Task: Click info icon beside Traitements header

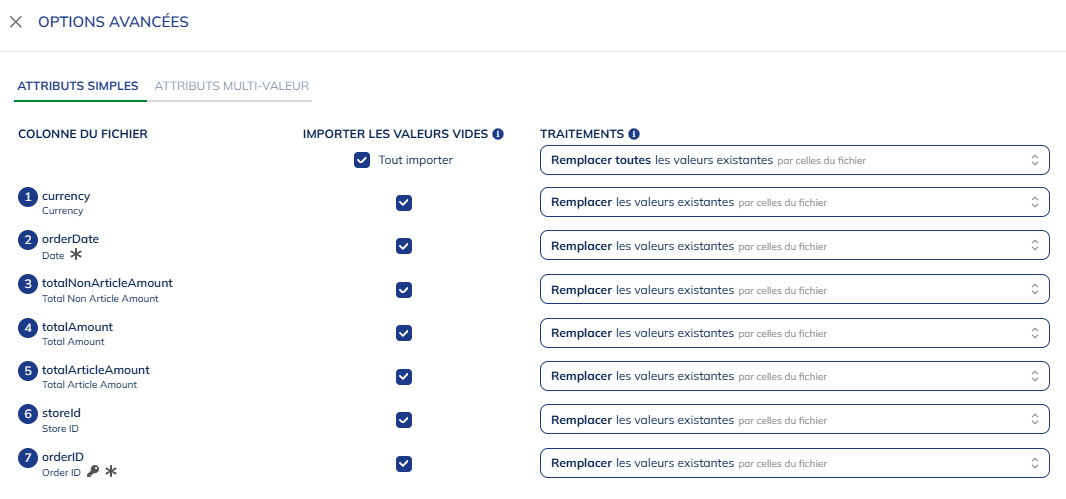Action: click(634, 134)
